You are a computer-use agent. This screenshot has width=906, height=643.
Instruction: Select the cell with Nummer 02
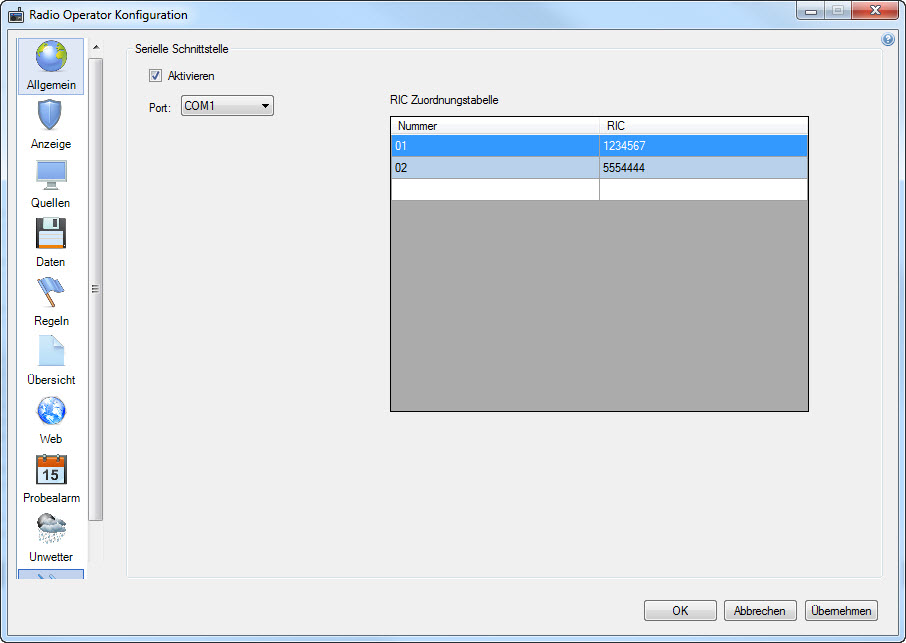tap(495, 168)
